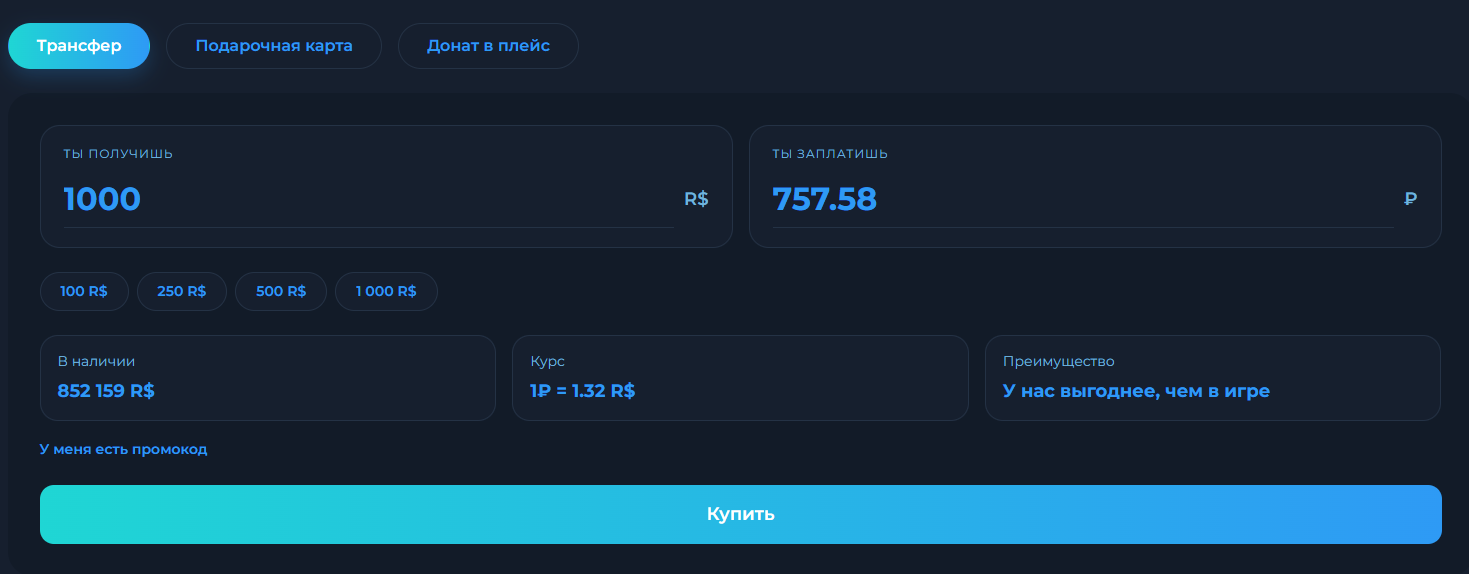Choose the 100 R$ preset
Image resolution: width=1469 pixels, height=574 pixels.
pos(84,292)
